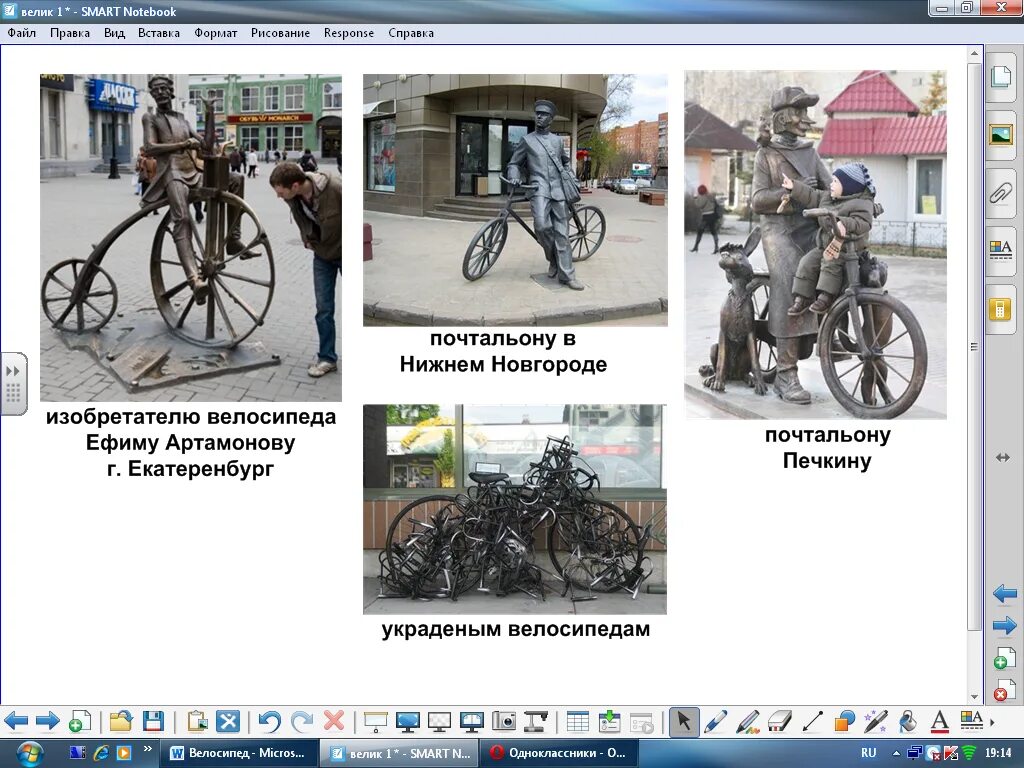Open the Response menu
The image size is (1024, 768).
[x=349, y=33]
